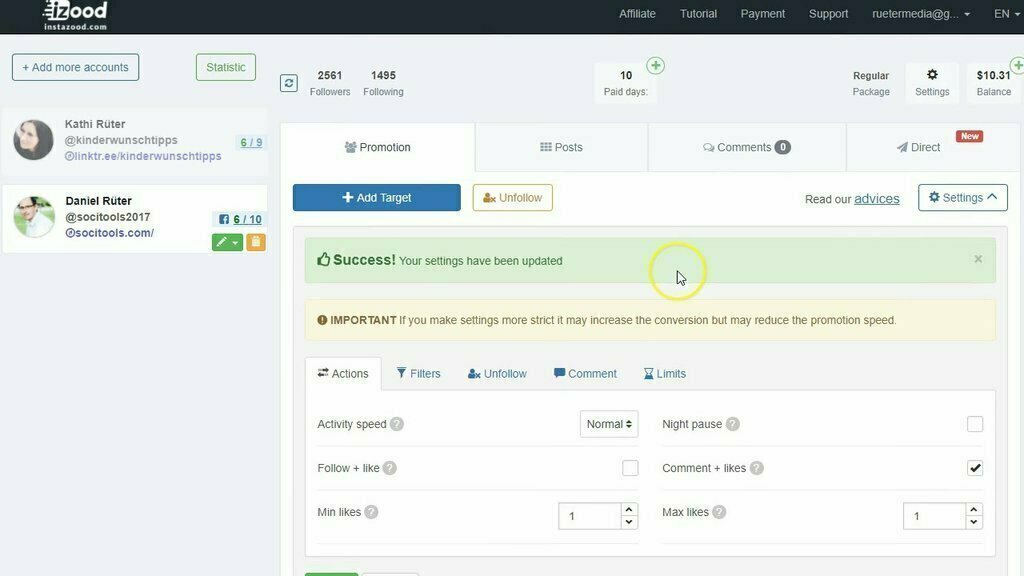
Task: Open the green pencil edit dropdown
Action: pyautogui.click(x=227, y=242)
